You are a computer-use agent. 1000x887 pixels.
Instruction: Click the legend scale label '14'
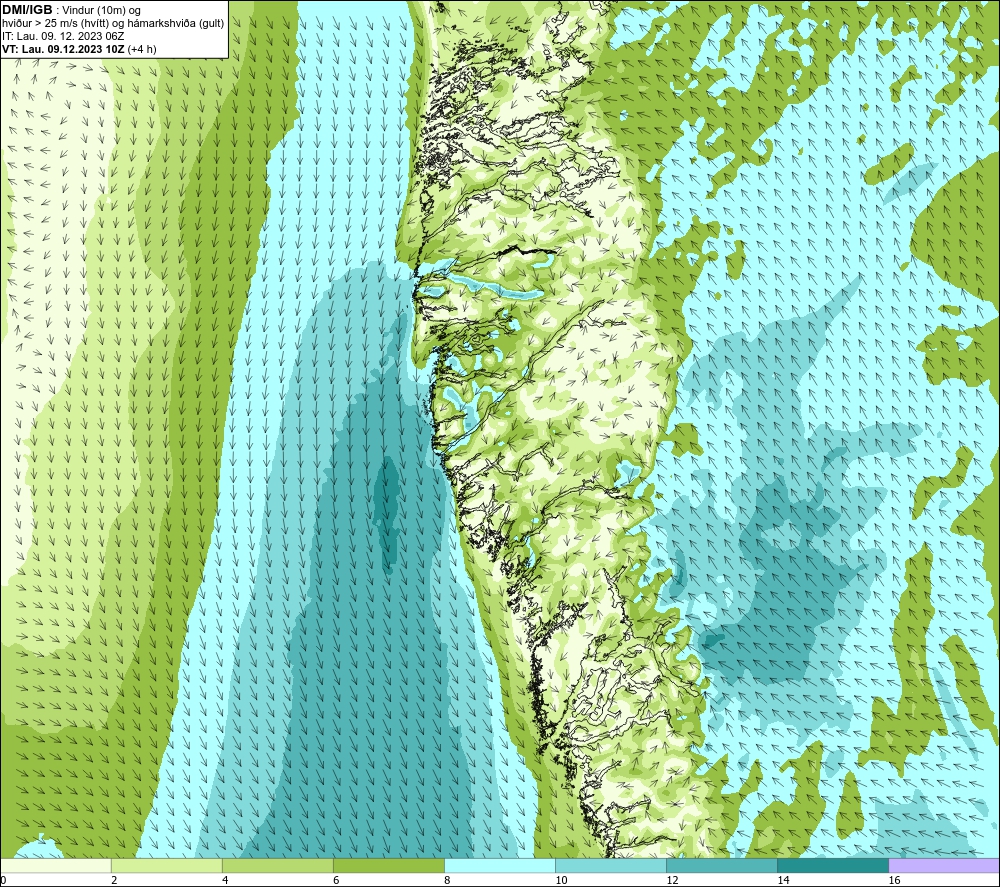point(783,880)
